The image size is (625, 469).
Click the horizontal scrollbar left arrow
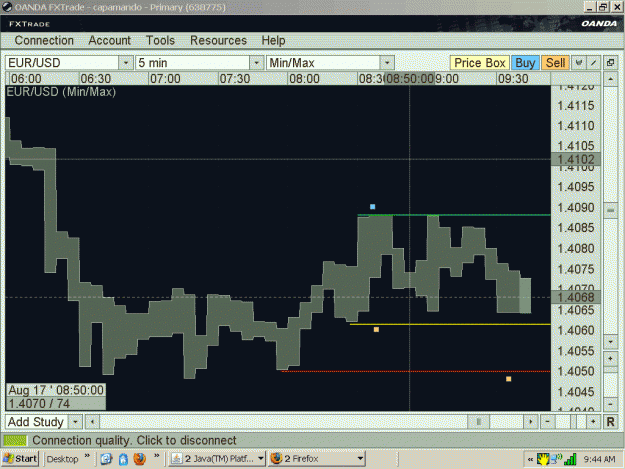pos(92,422)
